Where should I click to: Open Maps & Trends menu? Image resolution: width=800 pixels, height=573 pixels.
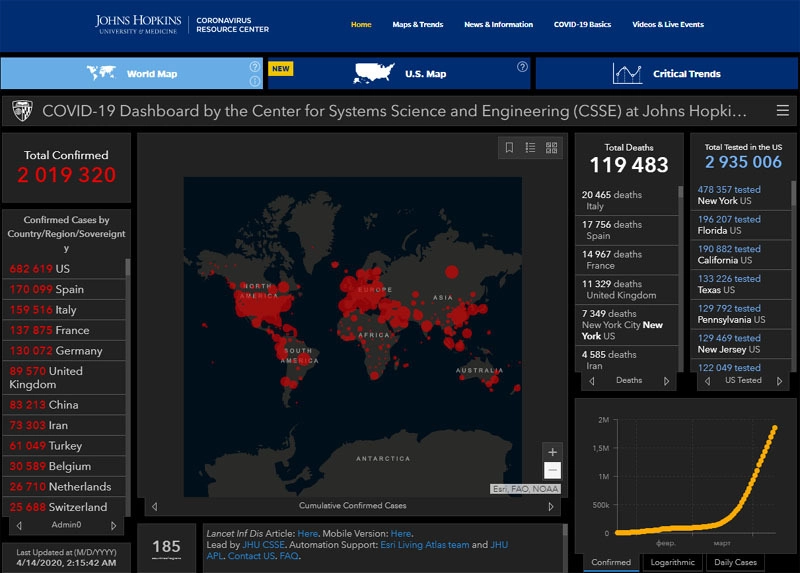417,24
